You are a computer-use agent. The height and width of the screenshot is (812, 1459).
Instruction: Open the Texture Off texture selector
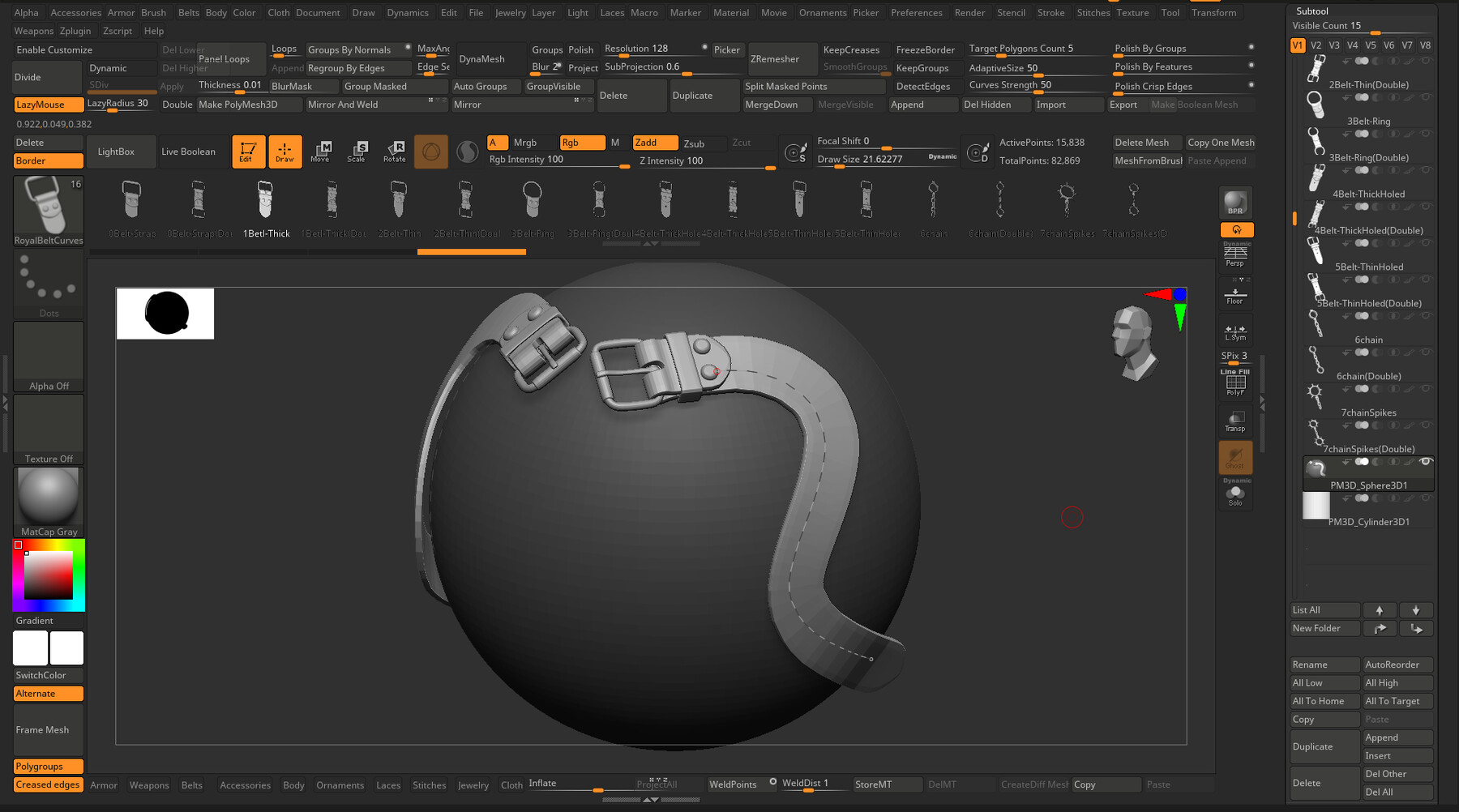(49, 430)
